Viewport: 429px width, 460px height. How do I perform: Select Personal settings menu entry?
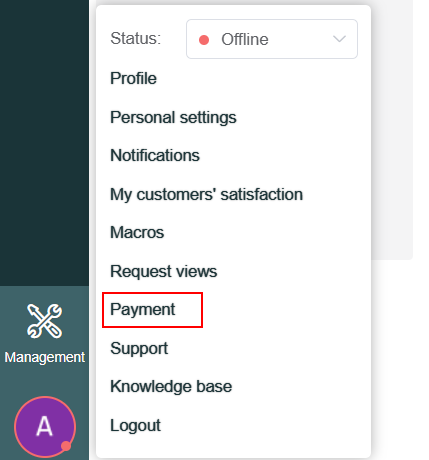pos(173,117)
